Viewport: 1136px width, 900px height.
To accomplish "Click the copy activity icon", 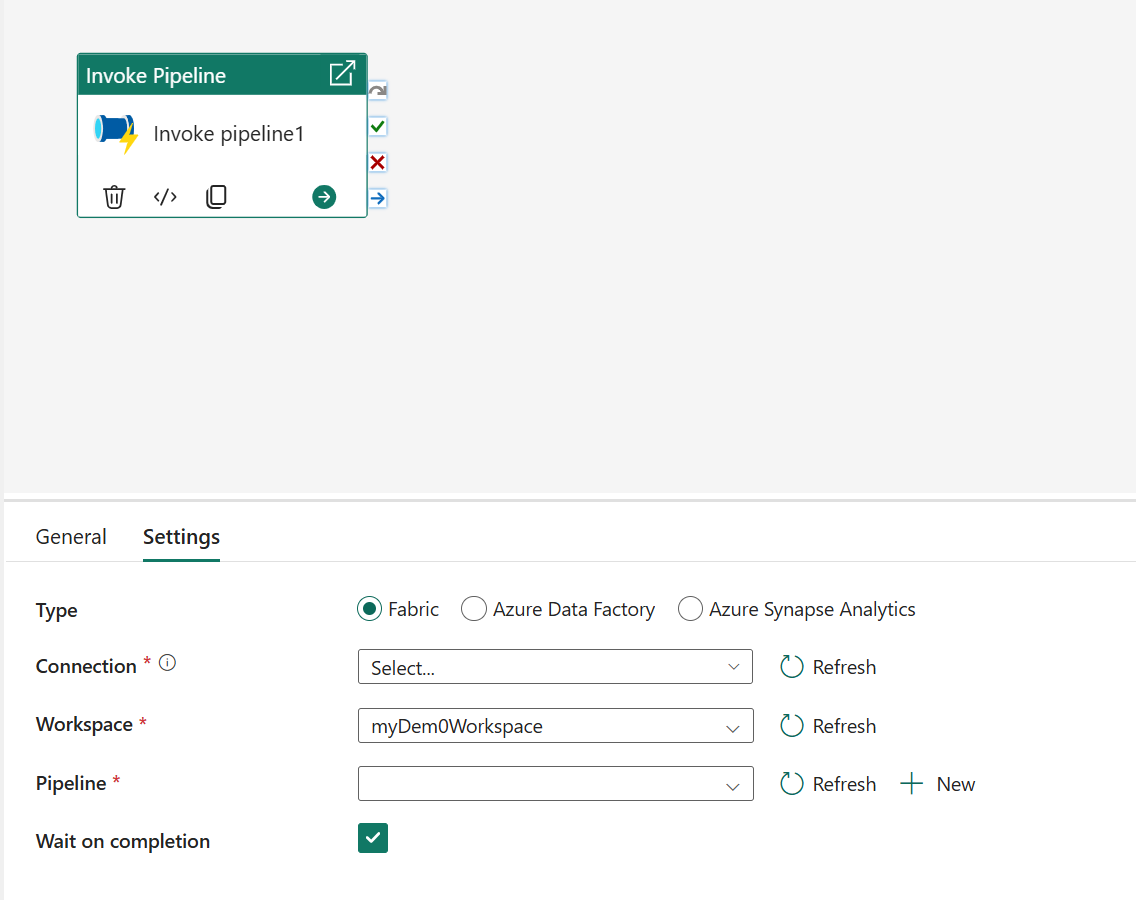I will point(216,197).
